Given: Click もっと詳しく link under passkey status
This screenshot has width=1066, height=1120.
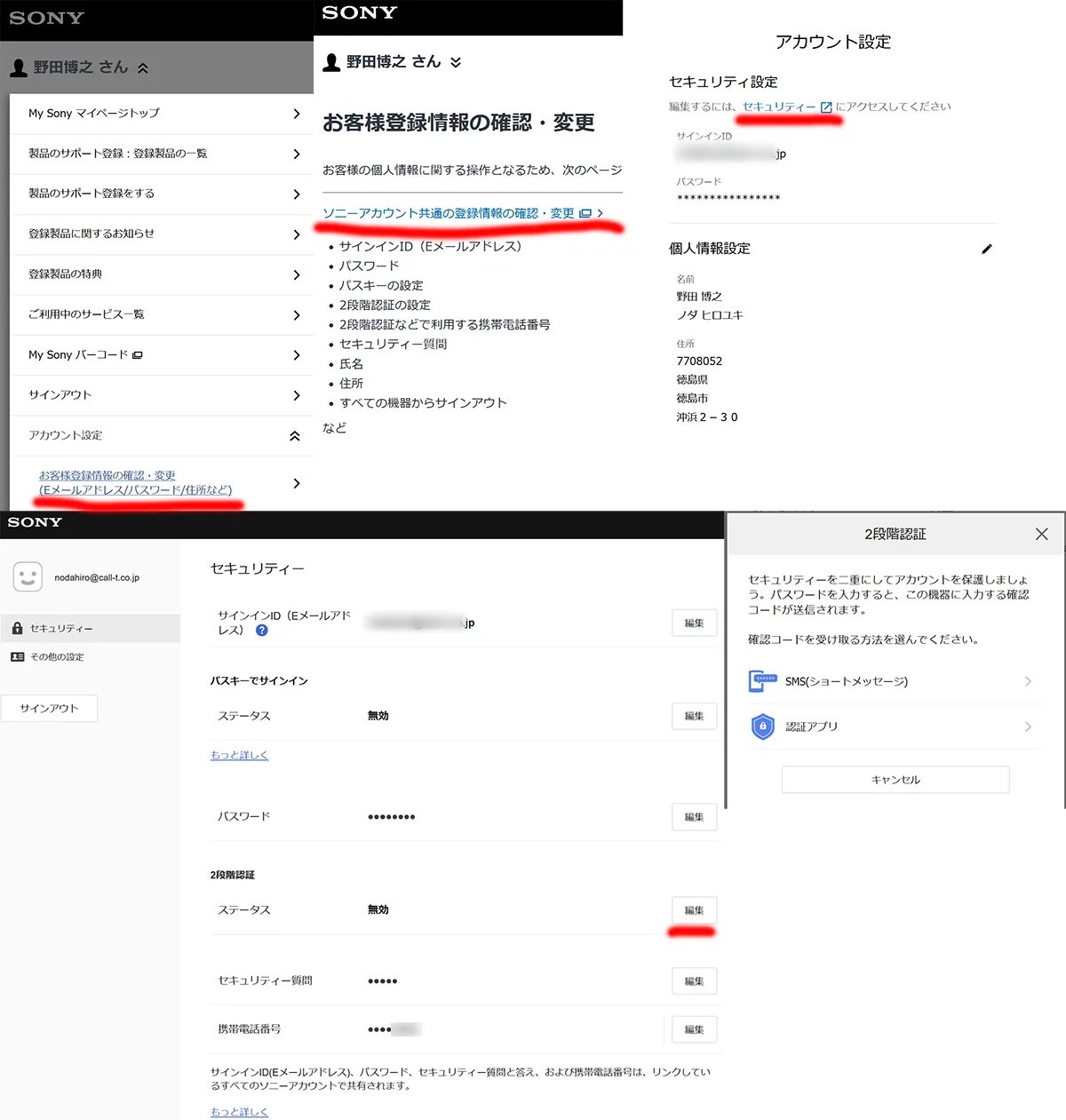Looking at the screenshot, I should pyautogui.click(x=239, y=755).
